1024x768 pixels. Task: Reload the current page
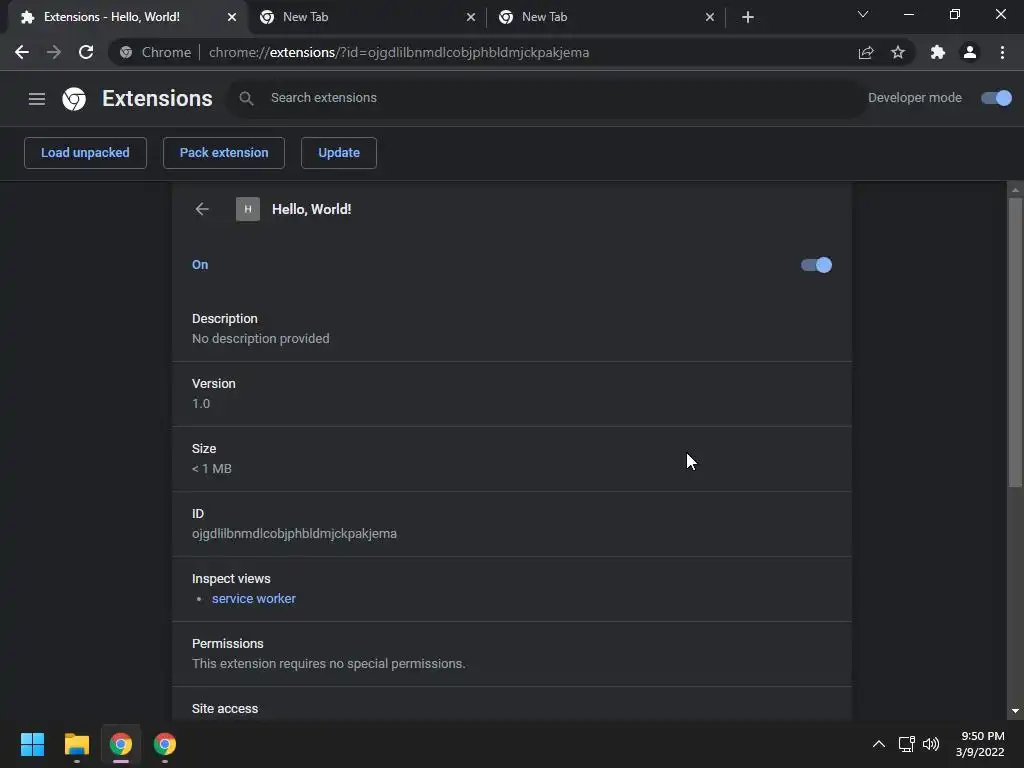click(86, 52)
